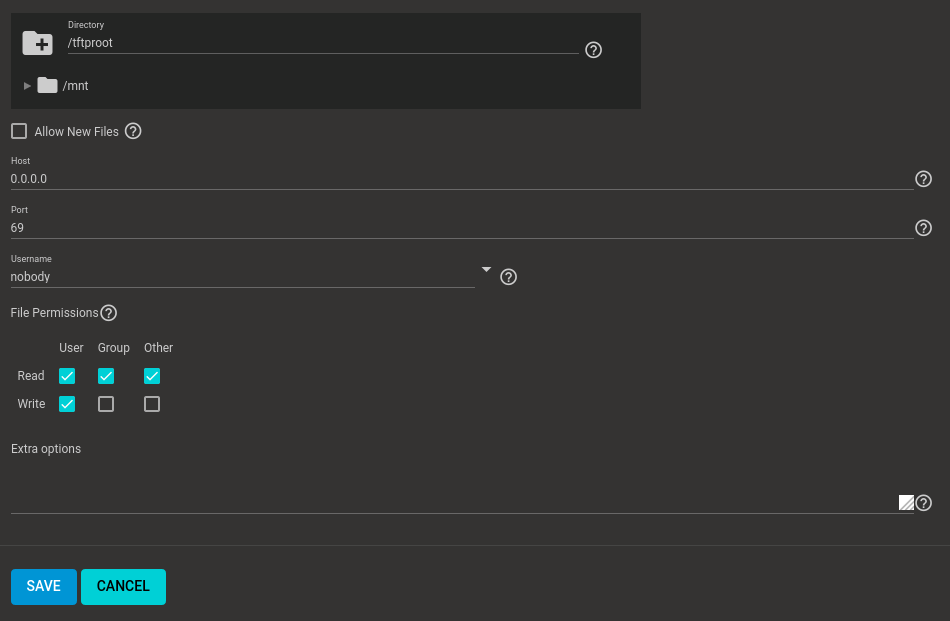Click the /mnt folder icon

point(47,85)
